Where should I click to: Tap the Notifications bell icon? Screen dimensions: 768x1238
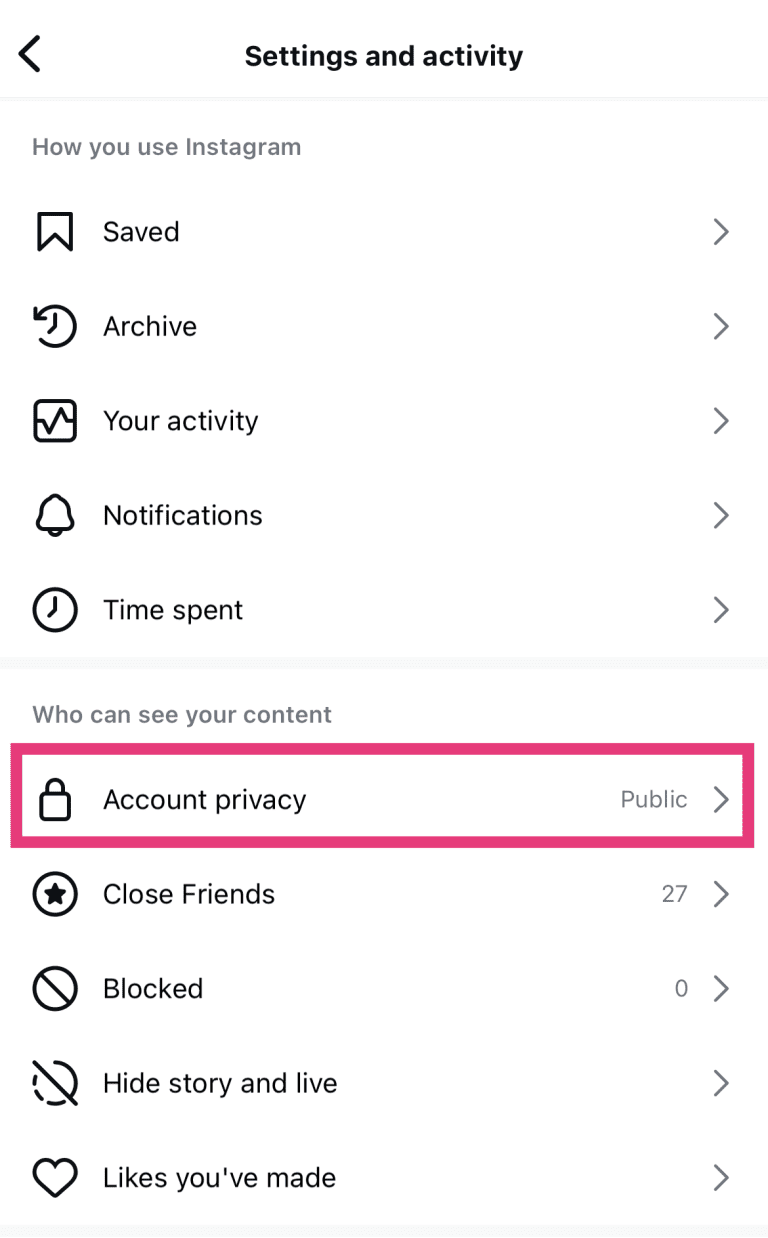coord(55,515)
